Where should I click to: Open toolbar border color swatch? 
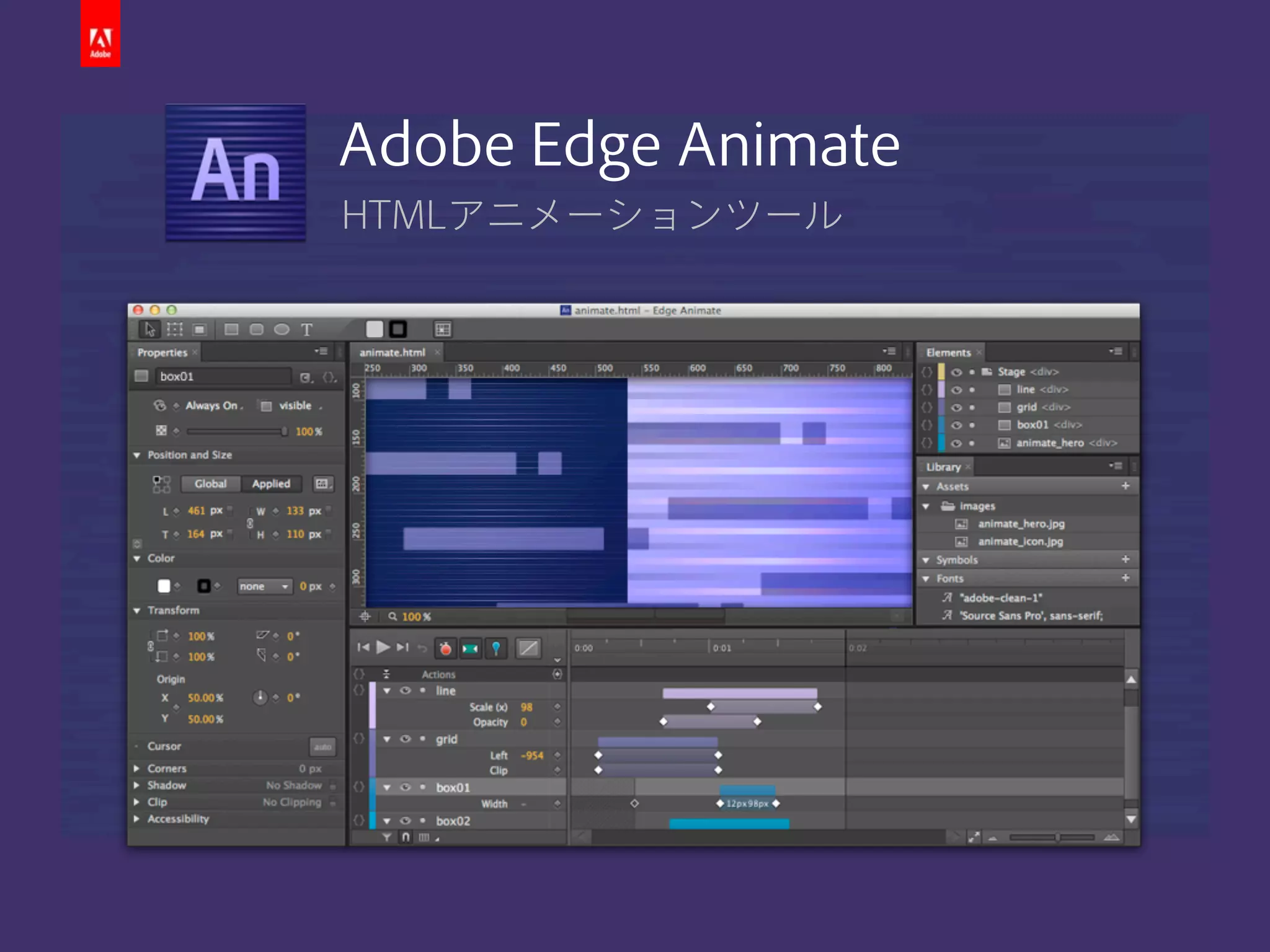(398, 329)
